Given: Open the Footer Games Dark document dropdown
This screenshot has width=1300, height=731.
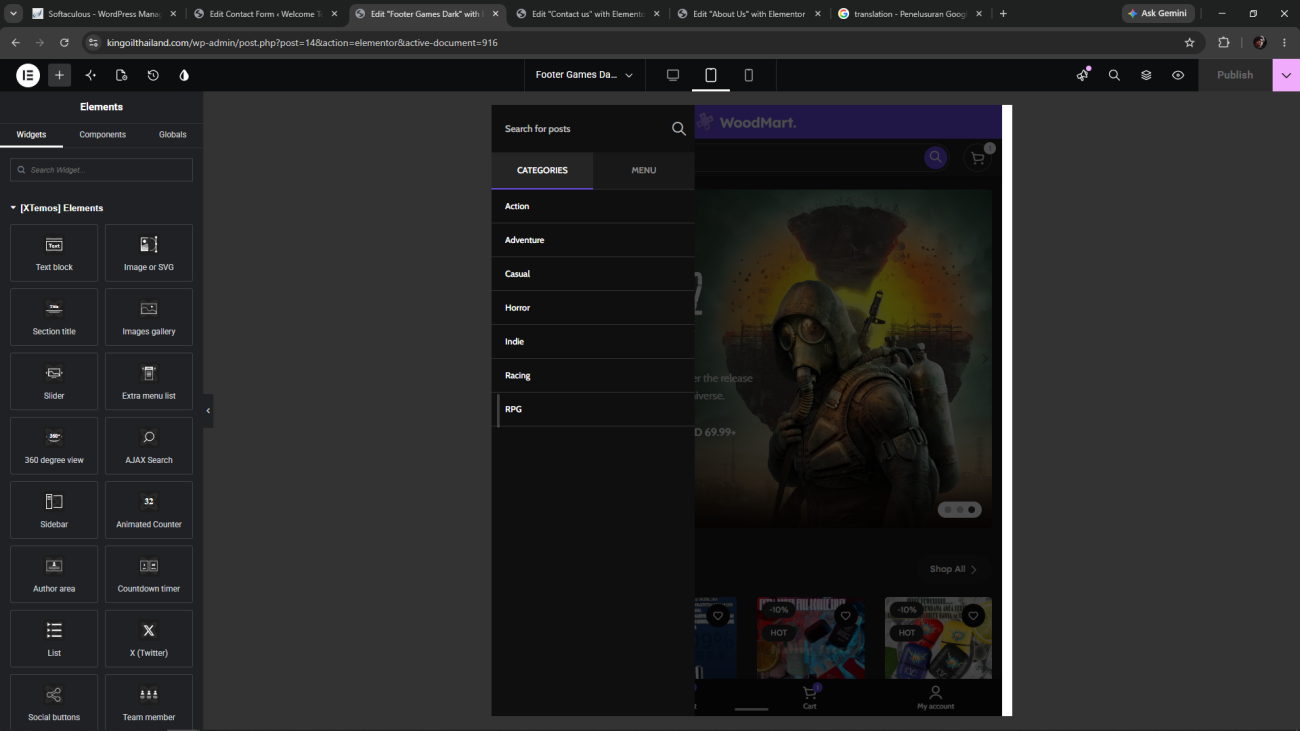Looking at the screenshot, I should (584, 75).
